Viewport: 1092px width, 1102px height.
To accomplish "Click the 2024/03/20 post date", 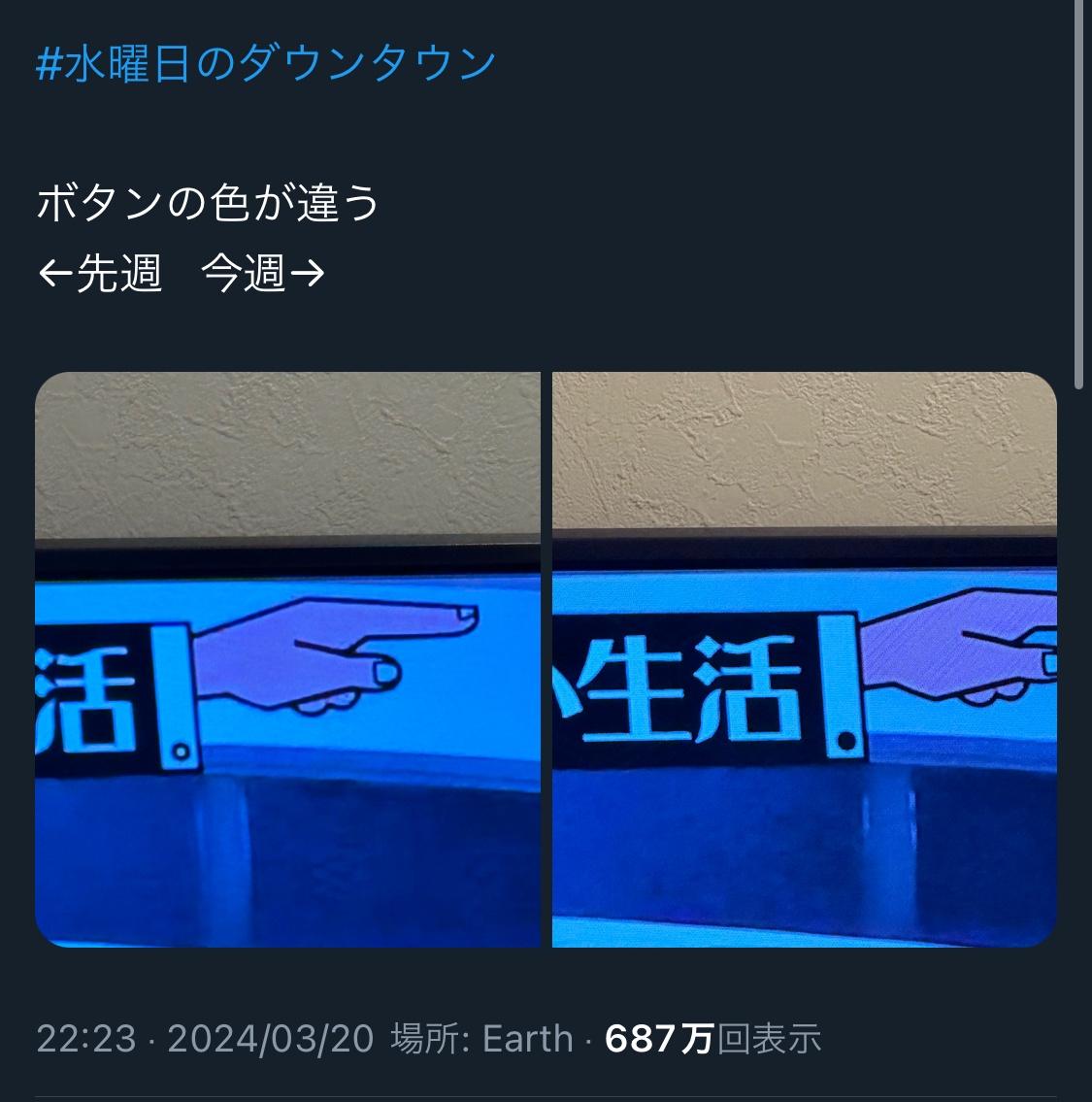I will (x=271, y=1039).
